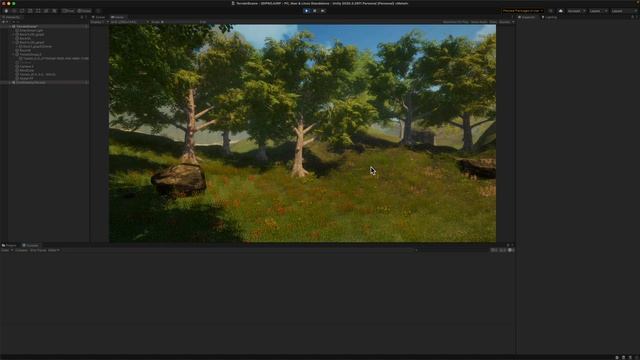The height and width of the screenshot is (360, 640).
Task: Open the Layout dropdown
Action: pyautogui.click(x=623, y=11)
